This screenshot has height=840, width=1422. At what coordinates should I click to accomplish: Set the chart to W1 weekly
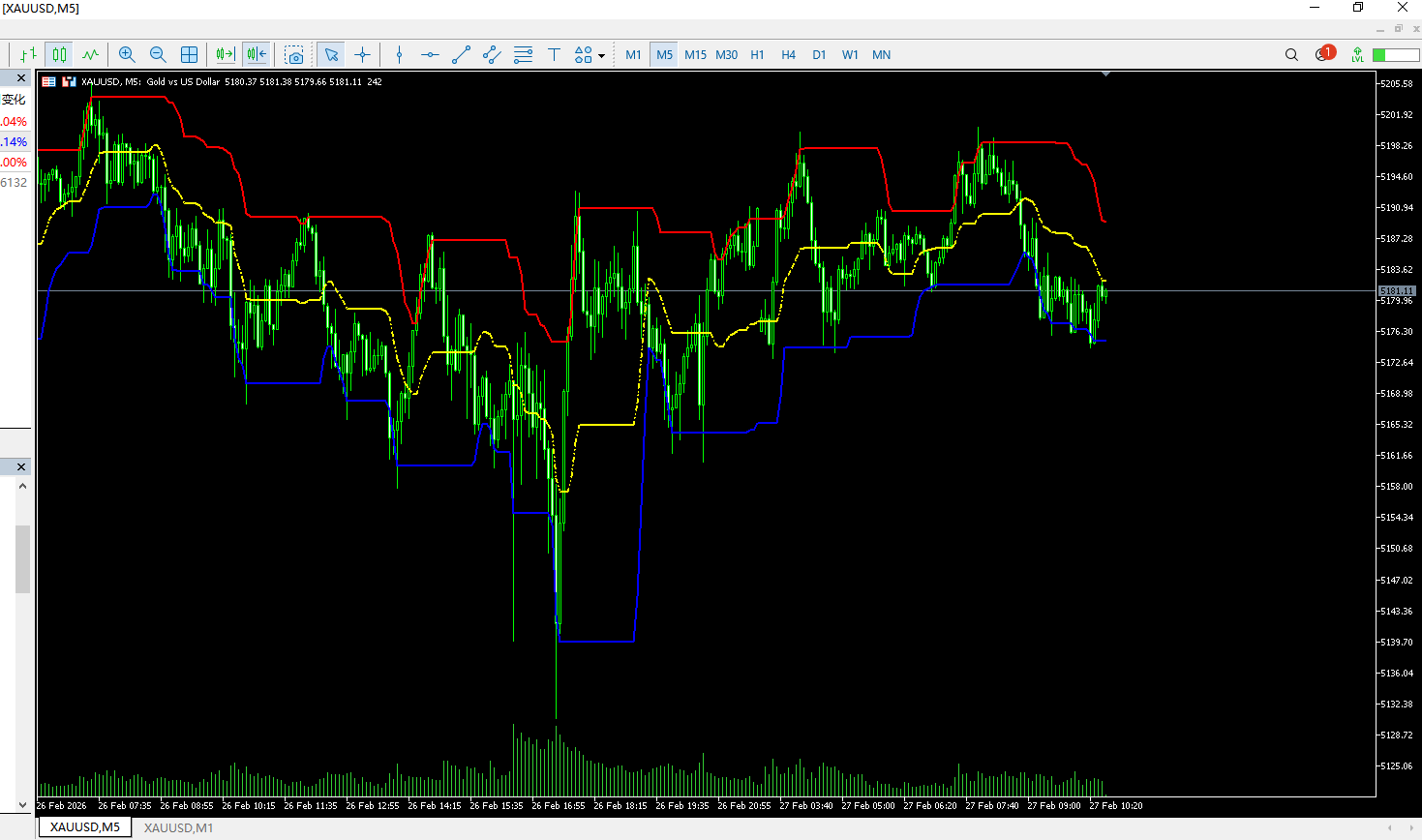(850, 55)
